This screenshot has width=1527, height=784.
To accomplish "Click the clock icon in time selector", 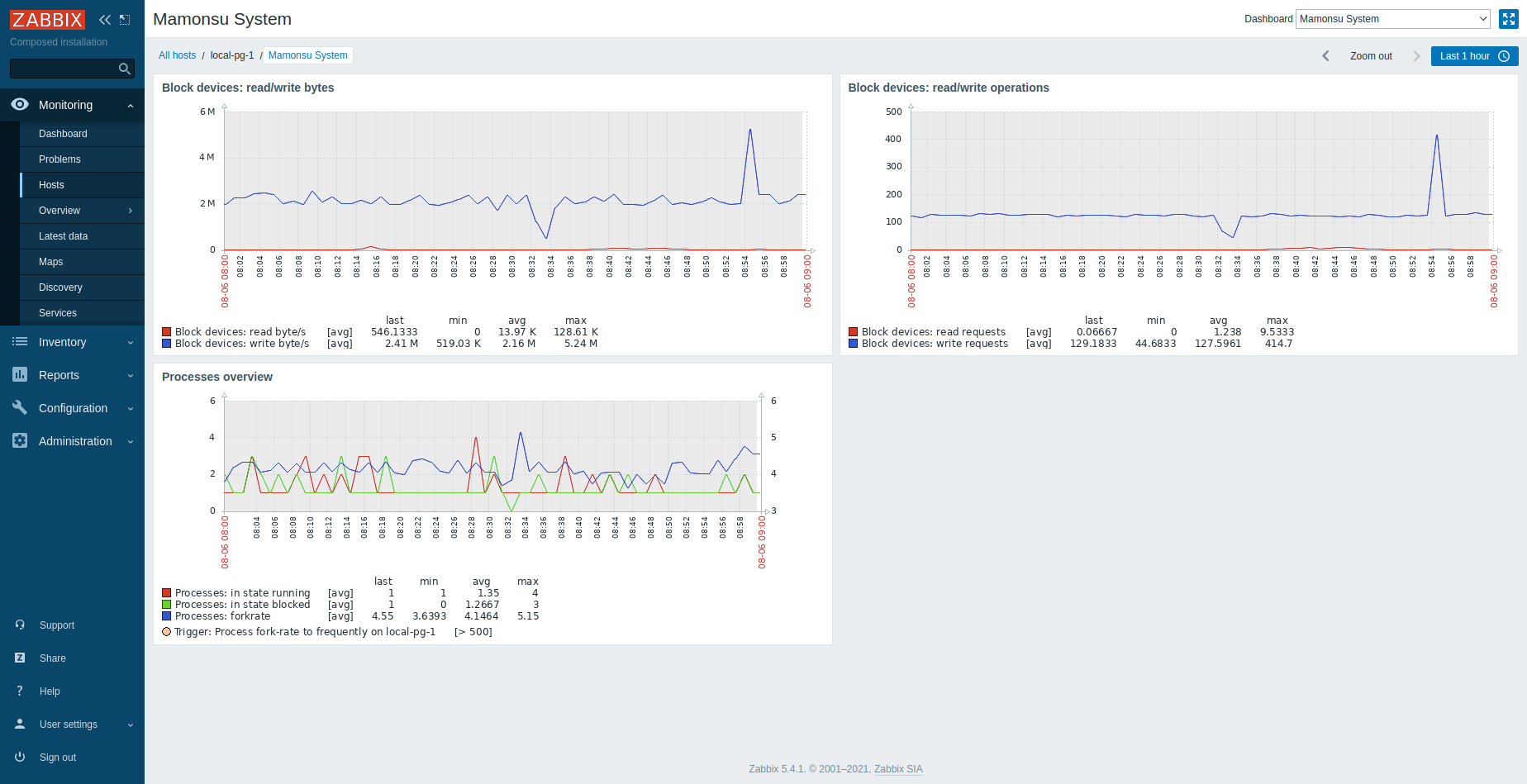I will tap(1504, 56).
